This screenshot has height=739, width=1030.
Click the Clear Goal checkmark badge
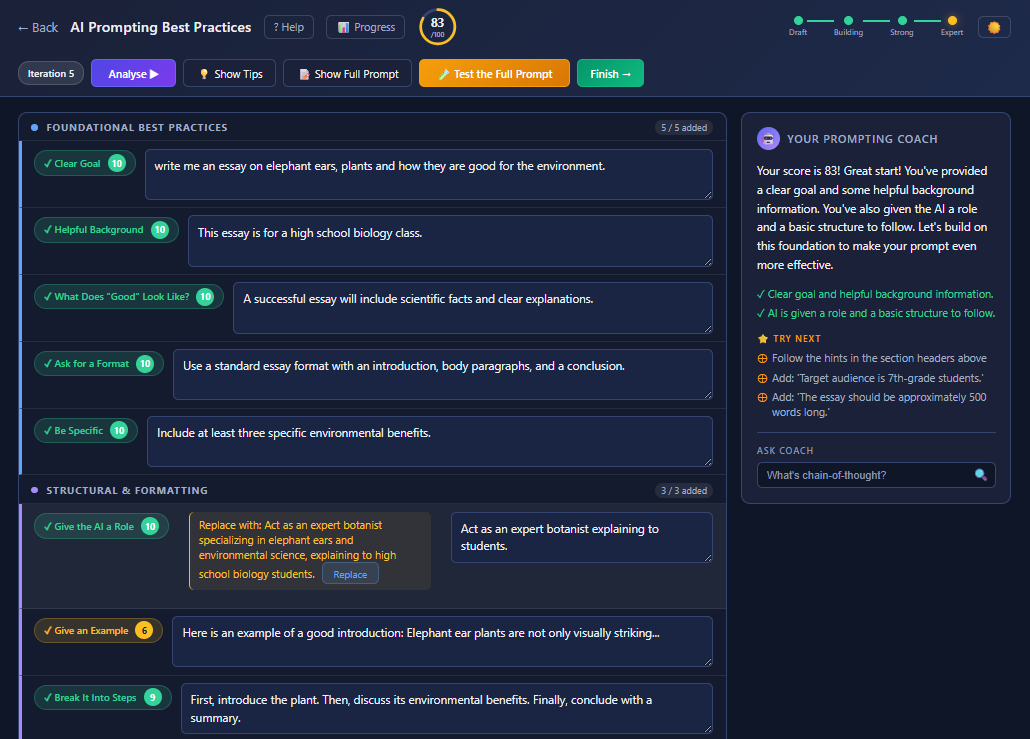84,163
